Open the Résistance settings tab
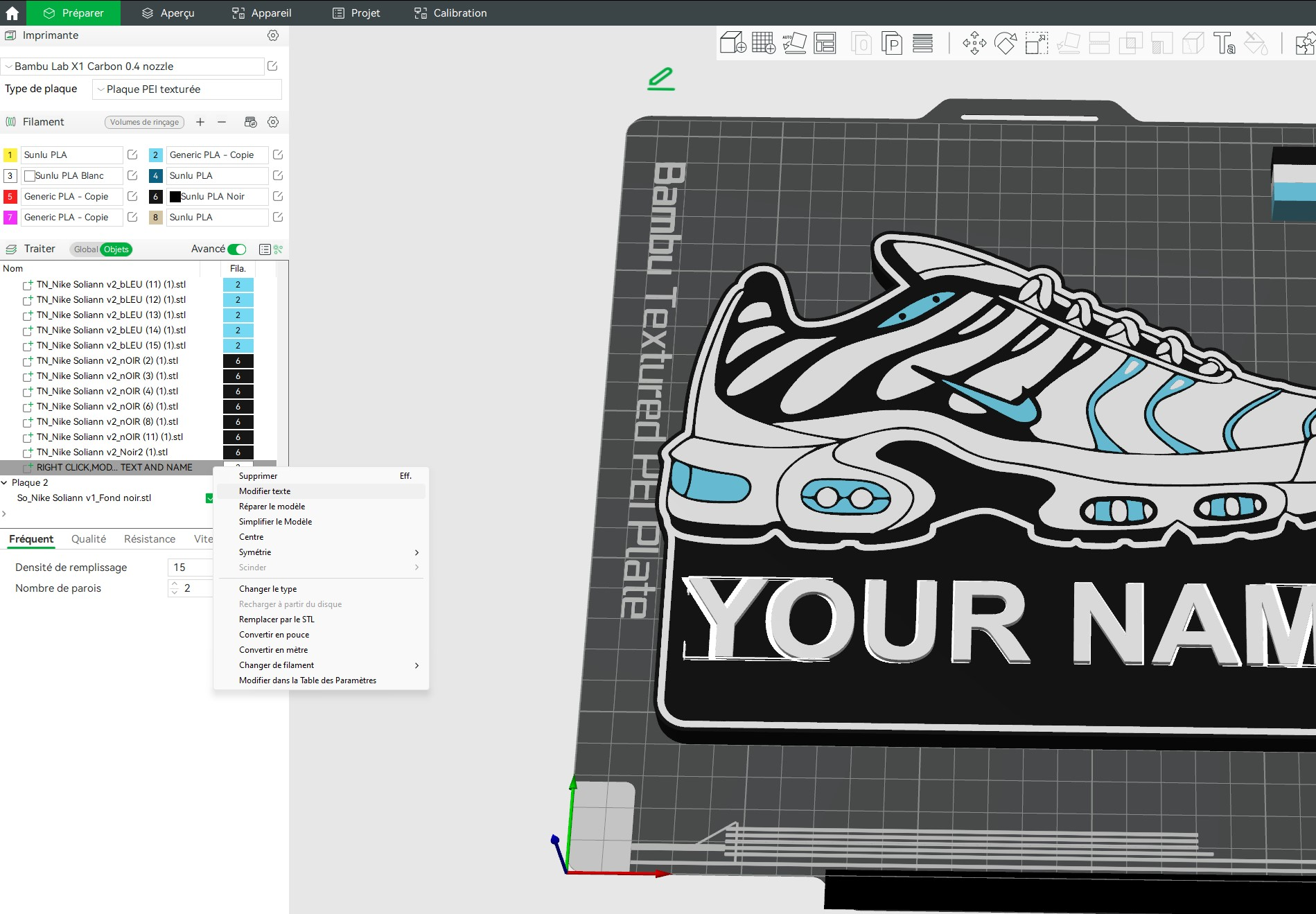This screenshot has width=1316, height=914. click(x=150, y=539)
